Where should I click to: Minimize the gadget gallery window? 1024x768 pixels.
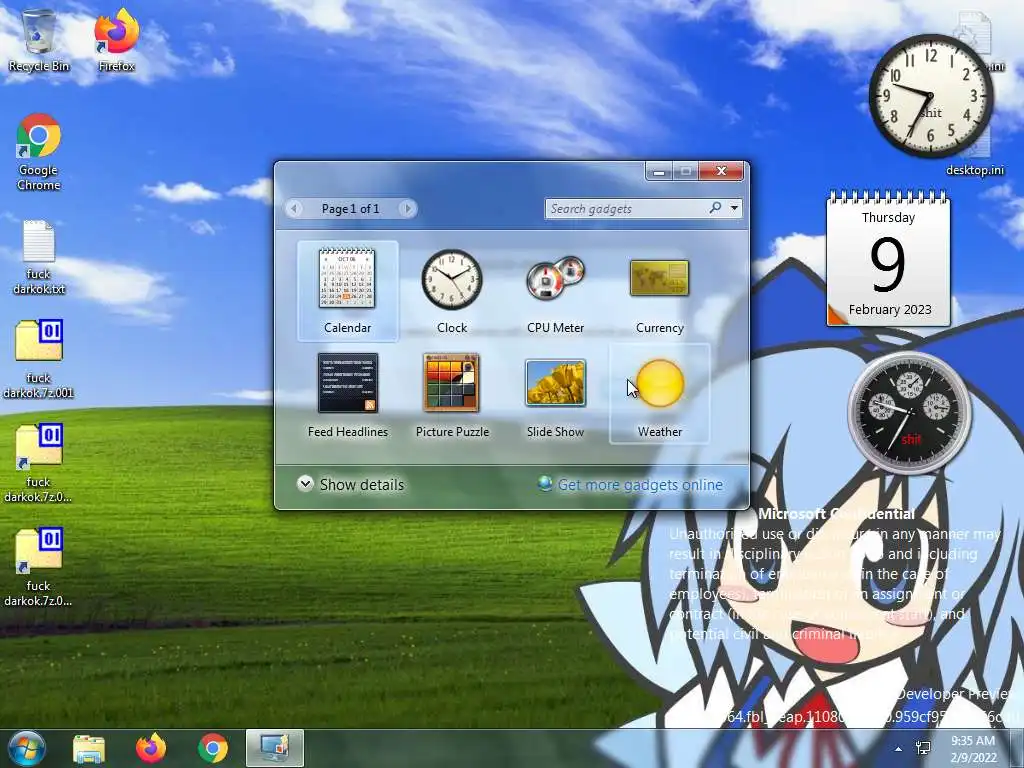click(659, 171)
